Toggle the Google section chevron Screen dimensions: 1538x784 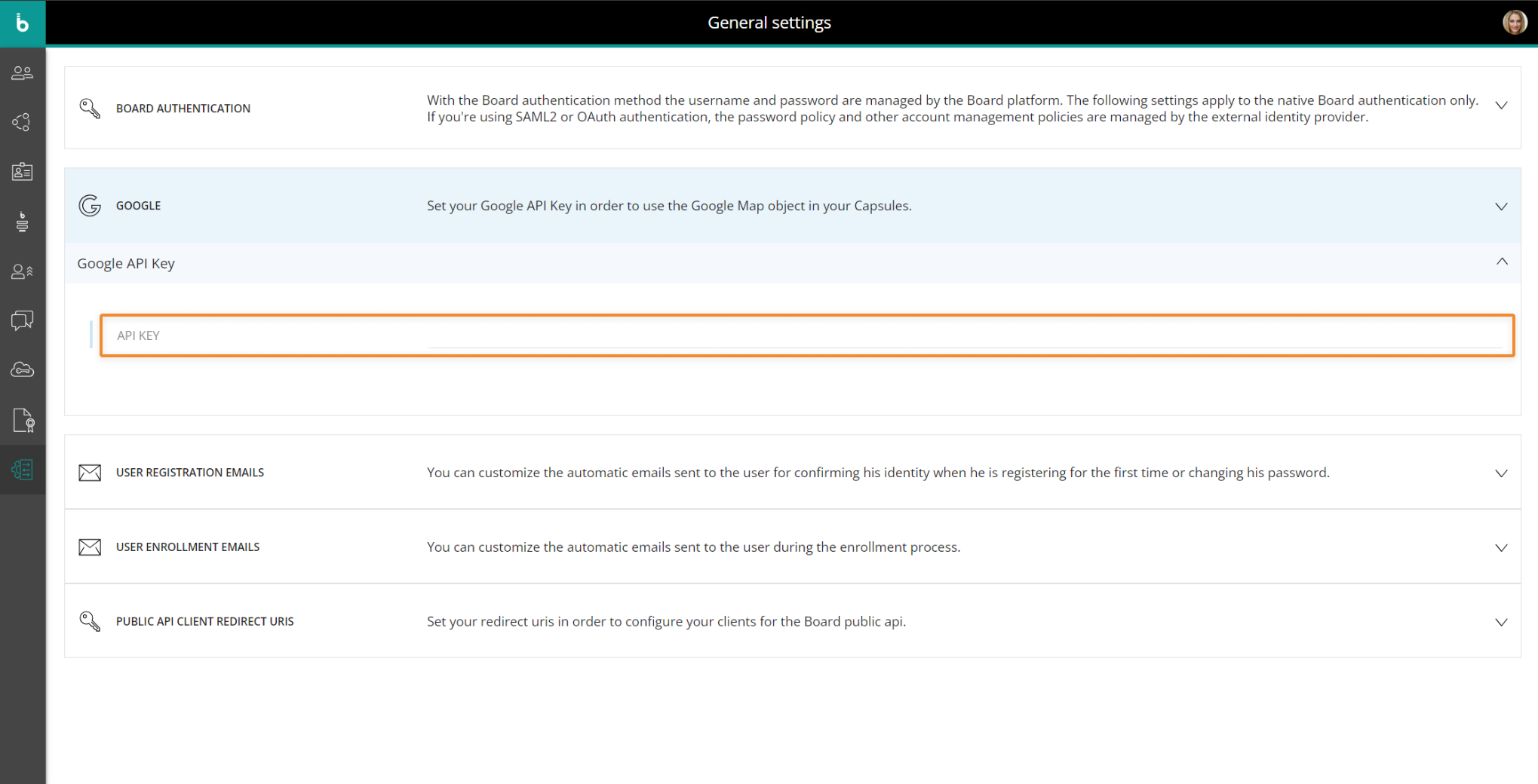pos(1501,207)
